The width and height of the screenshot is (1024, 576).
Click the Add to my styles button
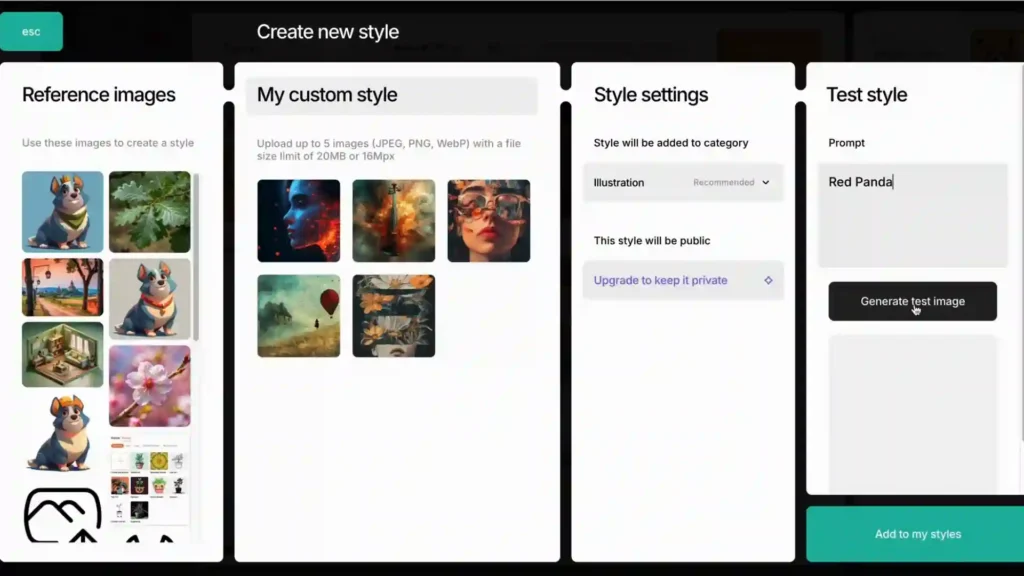pyautogui.click(x=916, y=534)
